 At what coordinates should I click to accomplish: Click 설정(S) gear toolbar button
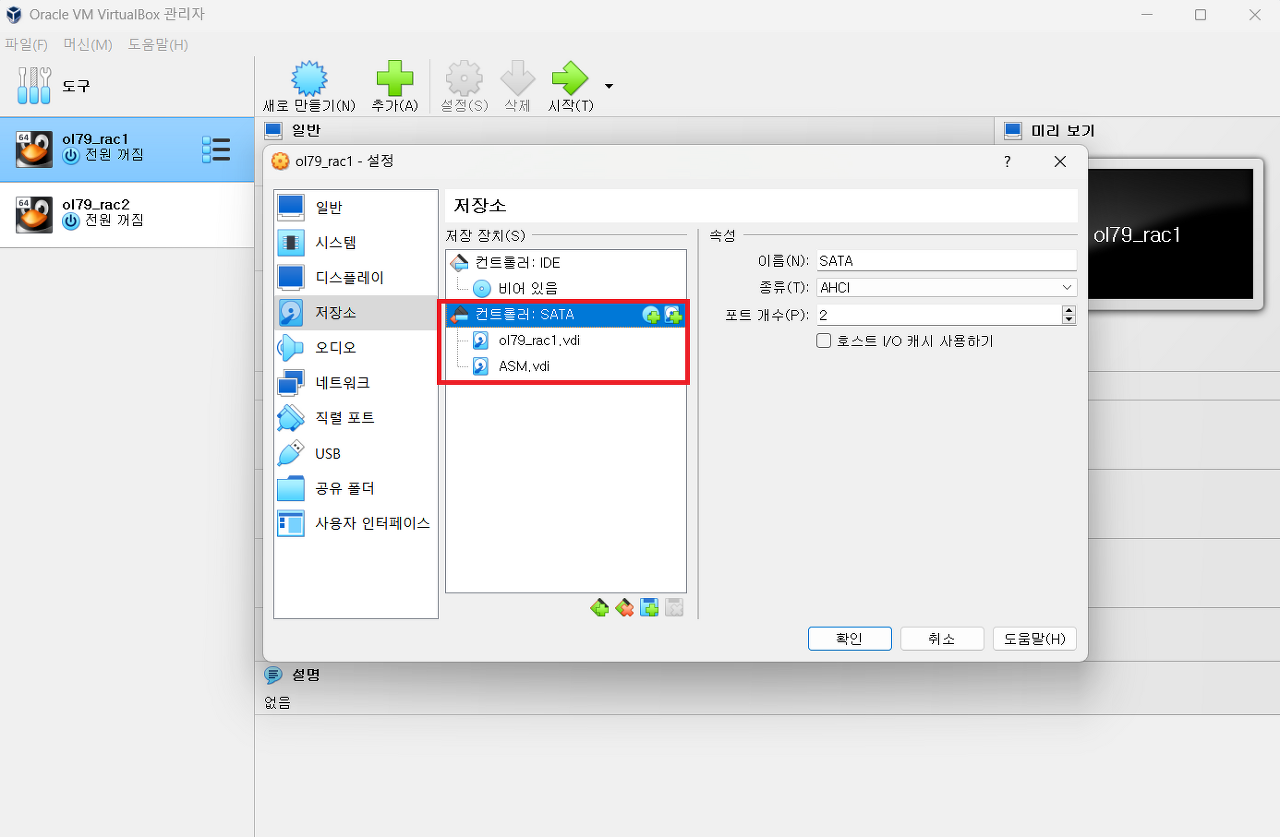click(464, 86)
